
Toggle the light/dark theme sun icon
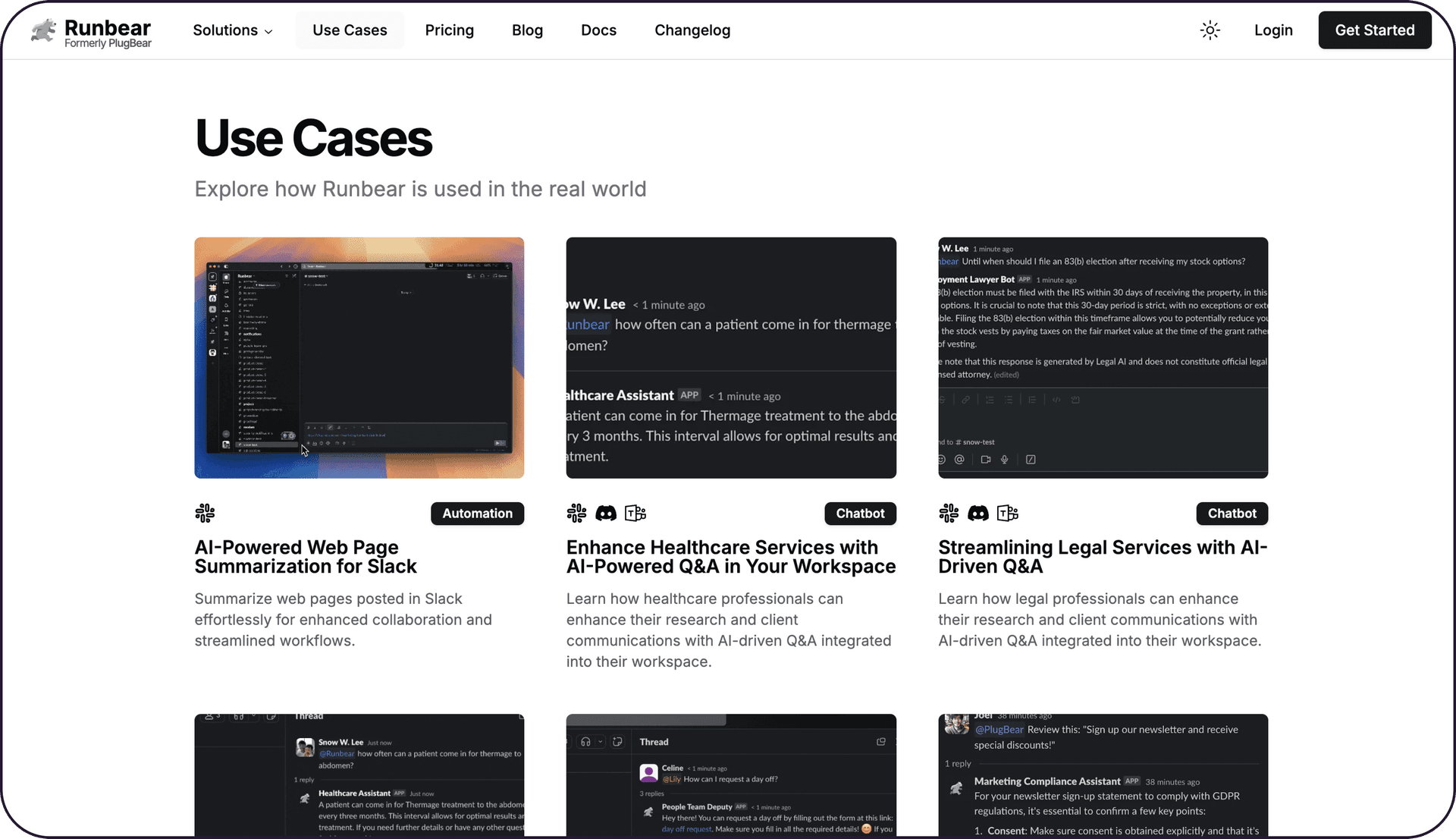click(1210, 30)
